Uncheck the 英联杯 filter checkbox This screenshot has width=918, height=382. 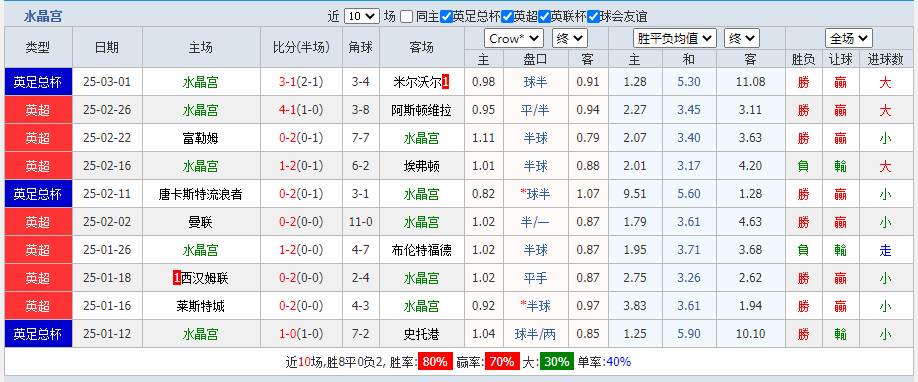544,17
